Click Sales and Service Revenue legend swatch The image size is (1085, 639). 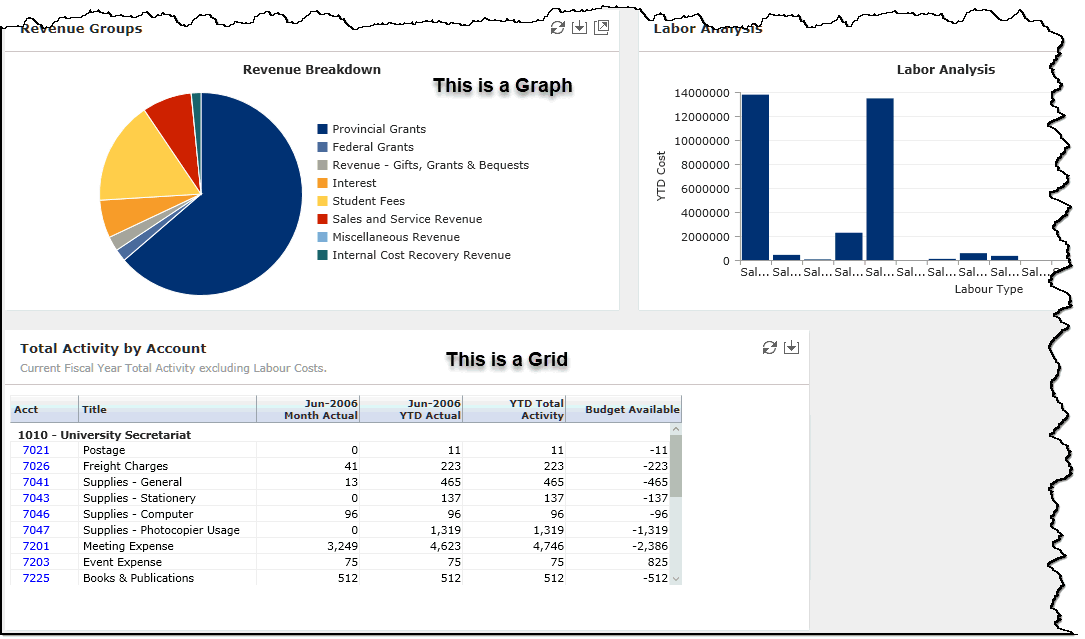click(323, 219)
